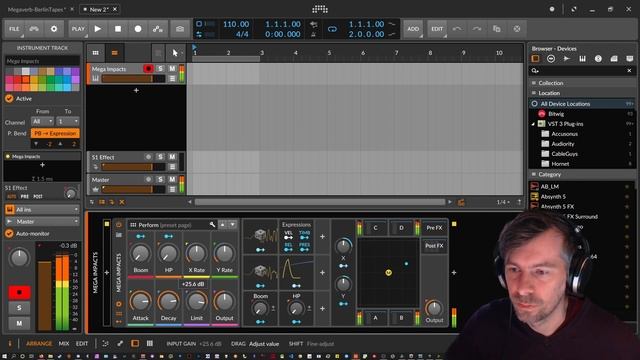Image resolution: width=640 pixels, height=360 pixels.
Task: Click the delete X circle icon
Action: pyautogui.click(x=517, y=29)
